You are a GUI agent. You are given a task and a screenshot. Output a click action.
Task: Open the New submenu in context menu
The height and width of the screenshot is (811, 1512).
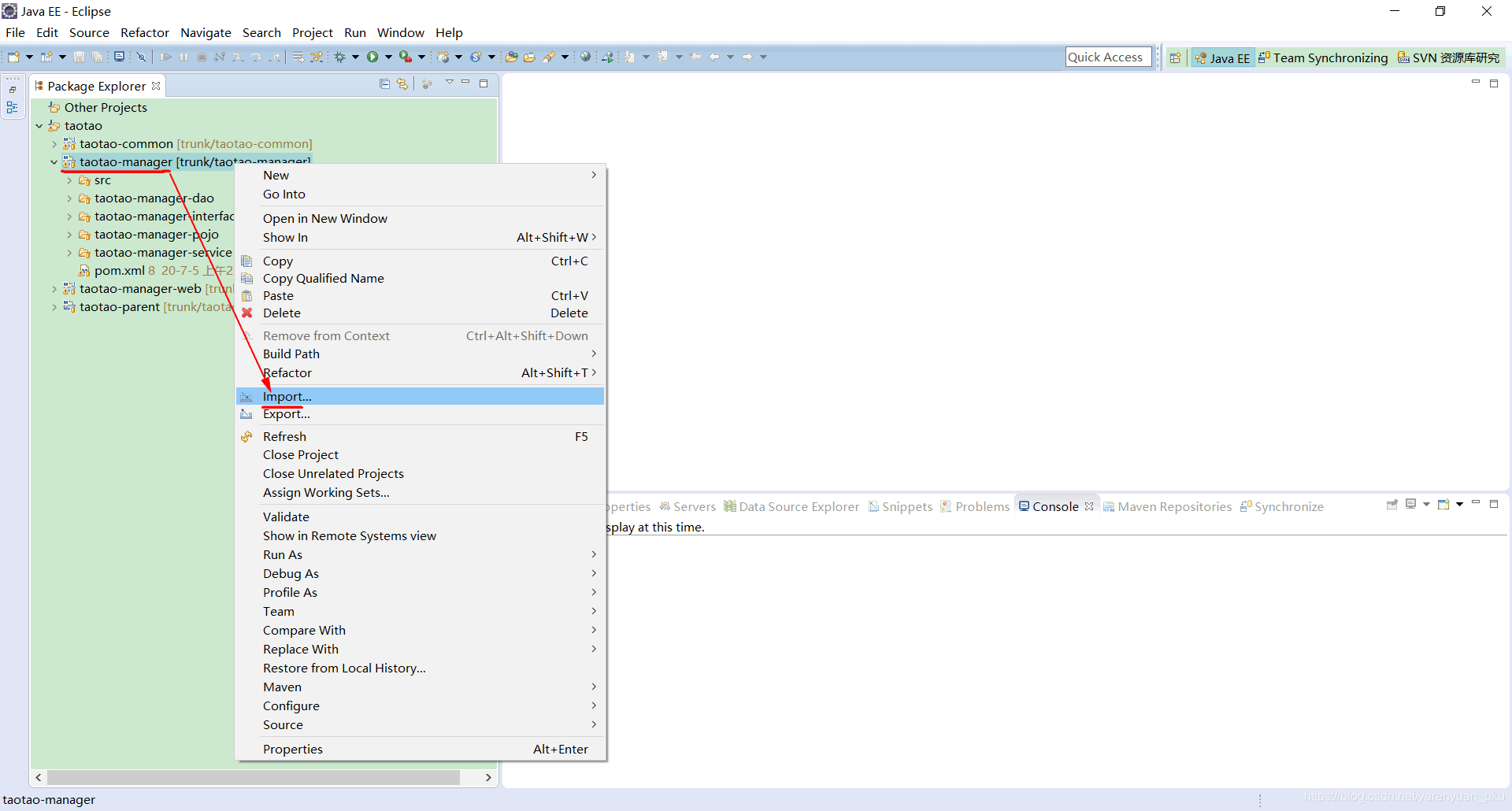pyautogui.click(x=421, y=175)
